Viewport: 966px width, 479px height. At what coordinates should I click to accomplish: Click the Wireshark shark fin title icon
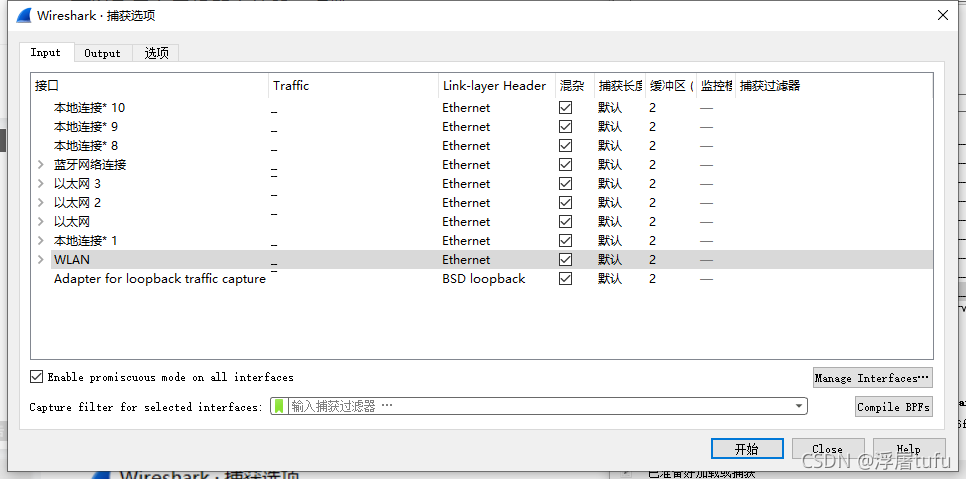pyautogui.click(x=20, y=15)
